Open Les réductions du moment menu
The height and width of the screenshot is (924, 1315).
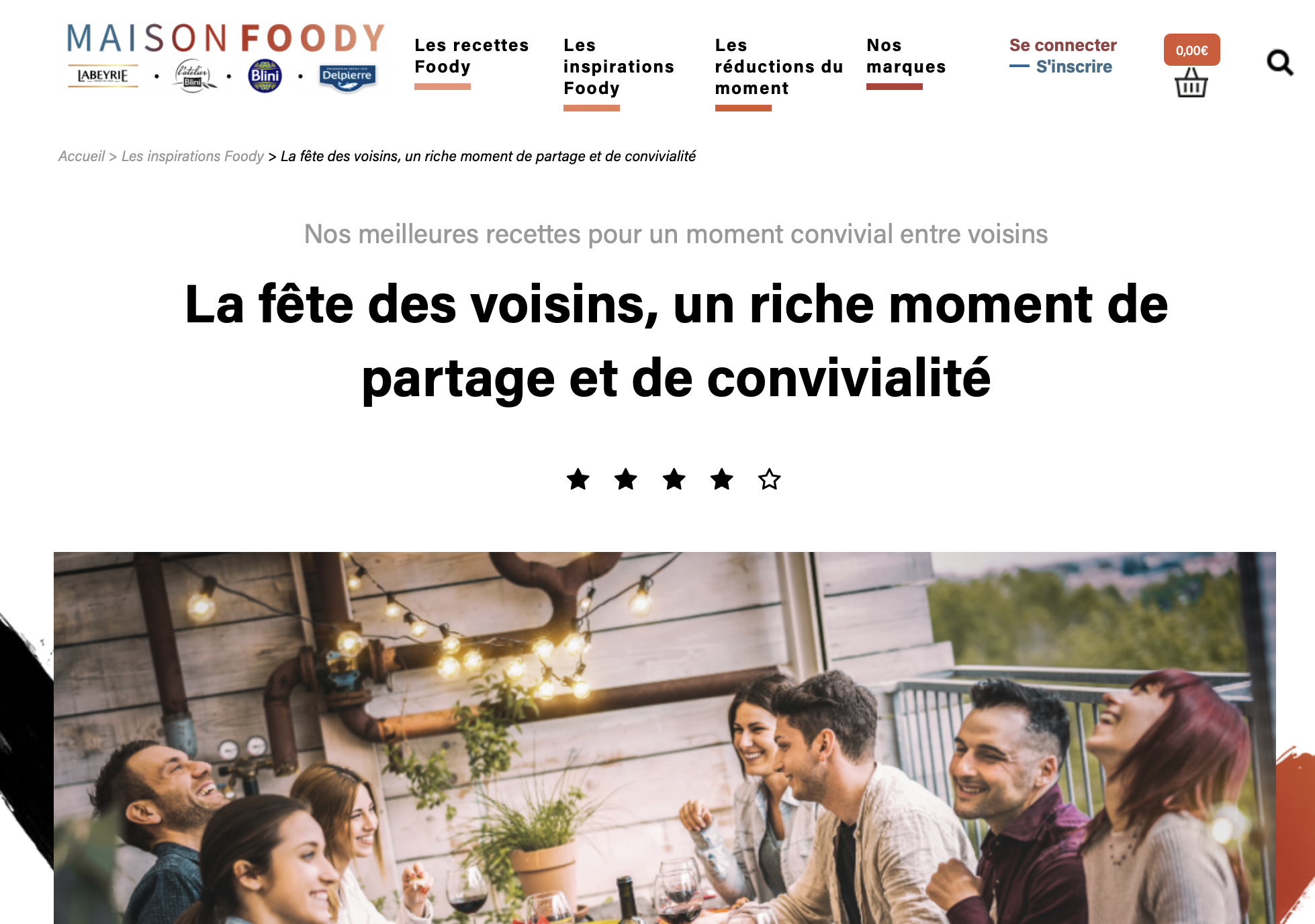[x=778, y=66]
